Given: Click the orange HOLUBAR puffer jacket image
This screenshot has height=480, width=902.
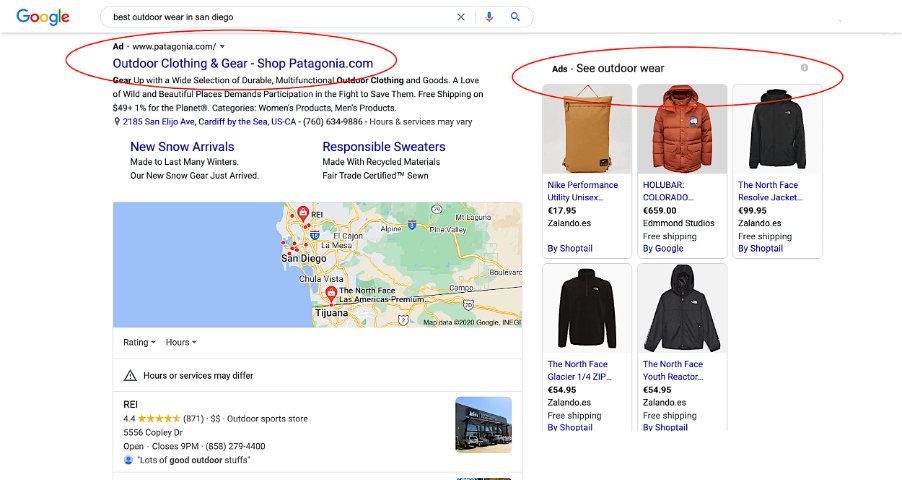Looking at the screenshot, I should click(x=682, y=129).
